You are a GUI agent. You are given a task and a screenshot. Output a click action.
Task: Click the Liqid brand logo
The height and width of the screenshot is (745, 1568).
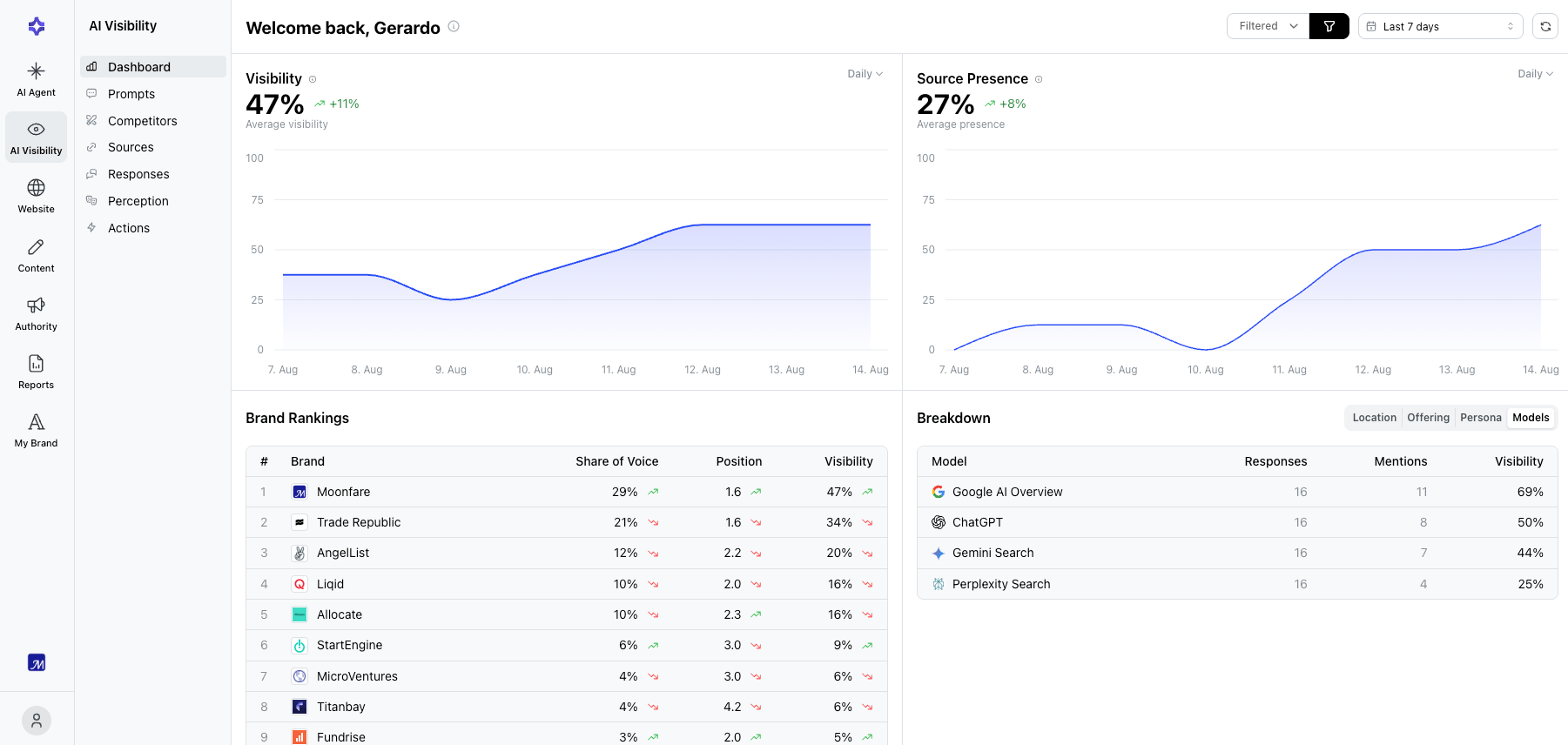coord(299,584)
